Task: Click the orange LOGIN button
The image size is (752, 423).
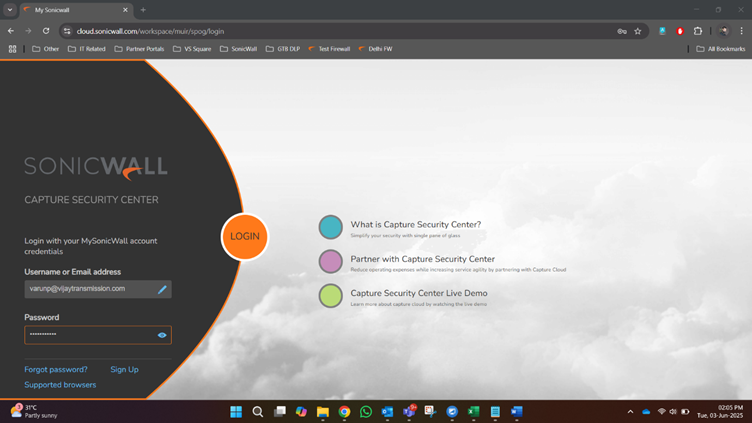Action: (x=245, y=236)
